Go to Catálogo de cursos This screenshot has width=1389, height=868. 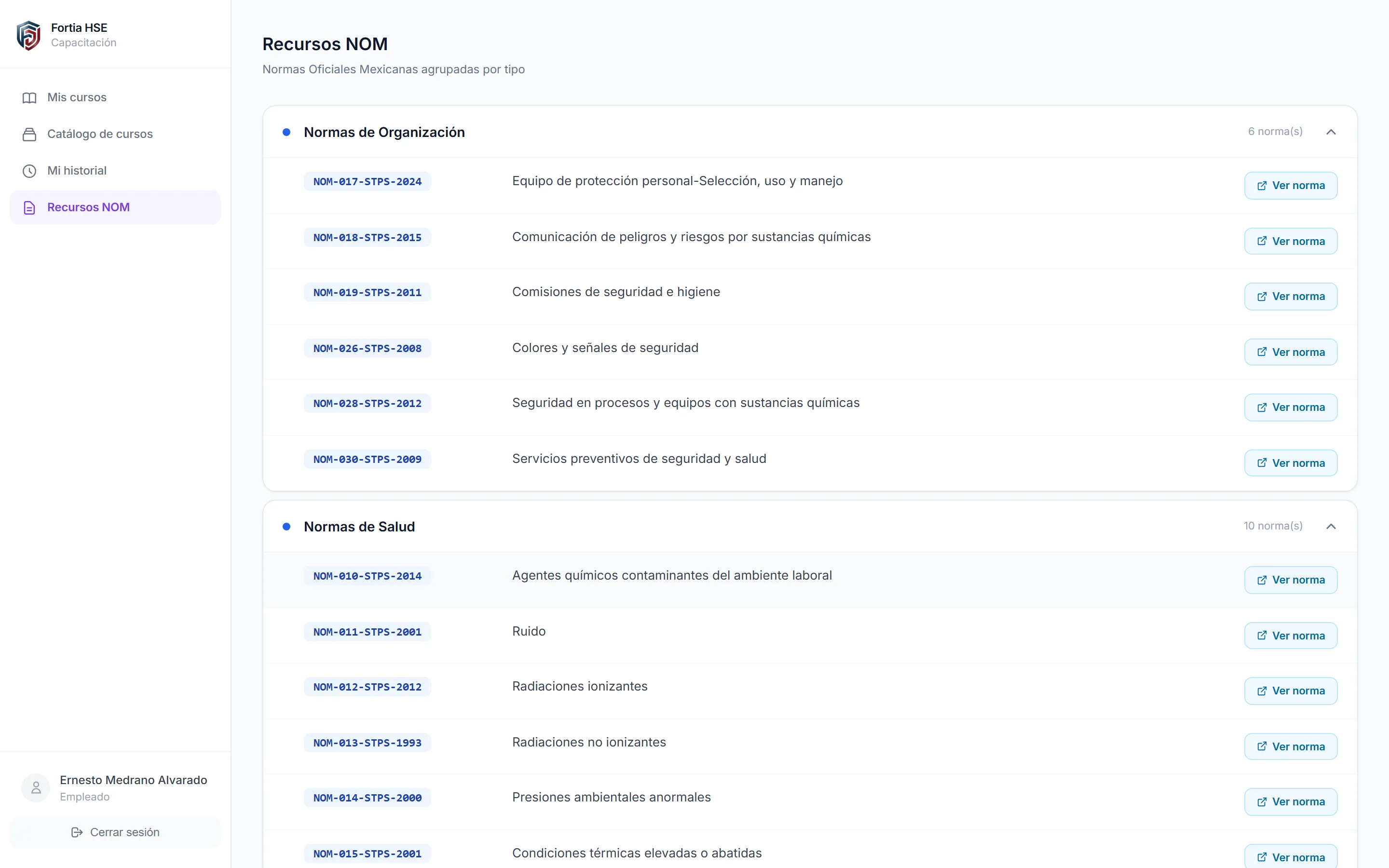coord(115,135)
